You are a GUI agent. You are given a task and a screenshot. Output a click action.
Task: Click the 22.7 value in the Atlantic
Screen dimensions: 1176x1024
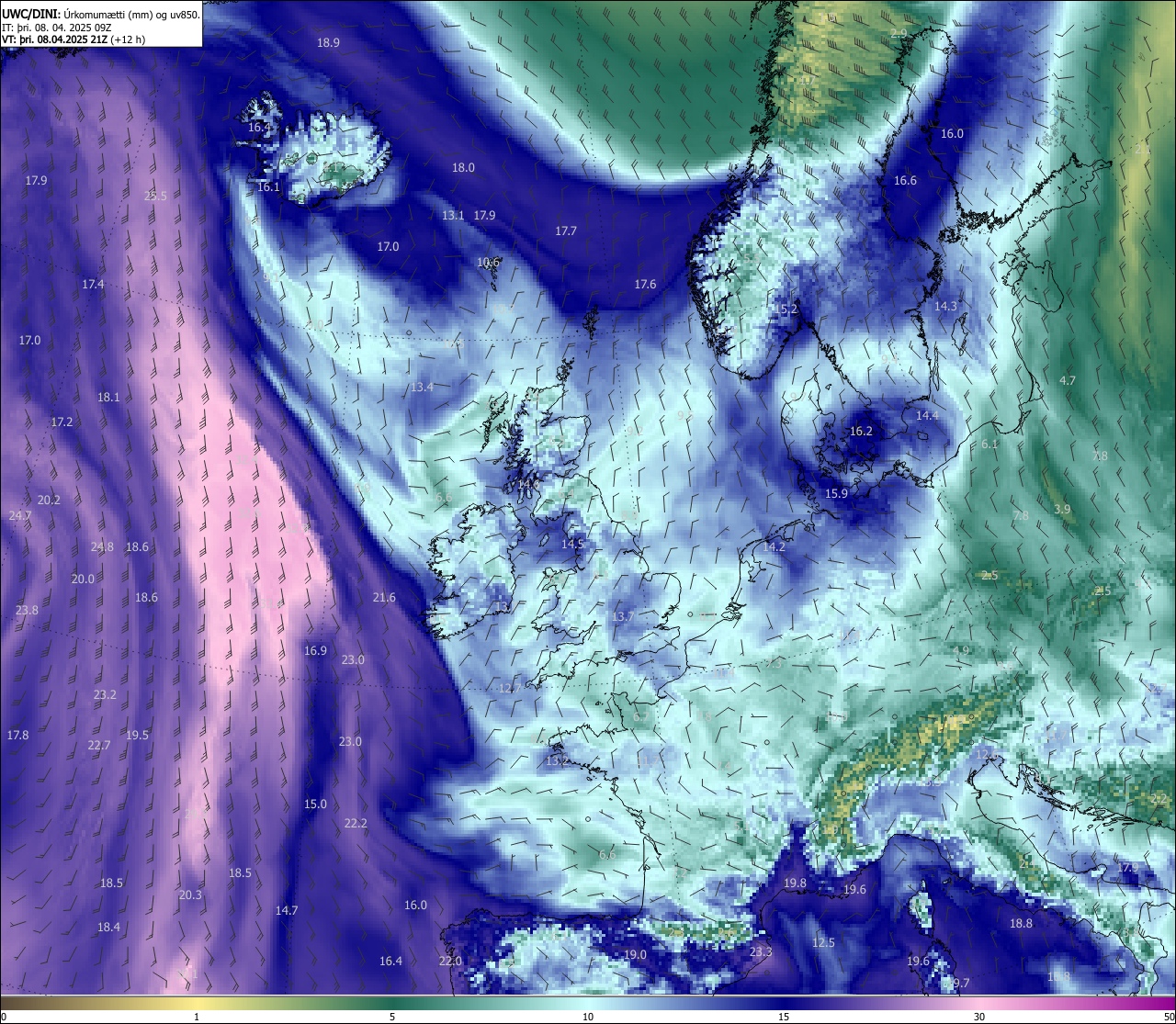click(99, 746)
